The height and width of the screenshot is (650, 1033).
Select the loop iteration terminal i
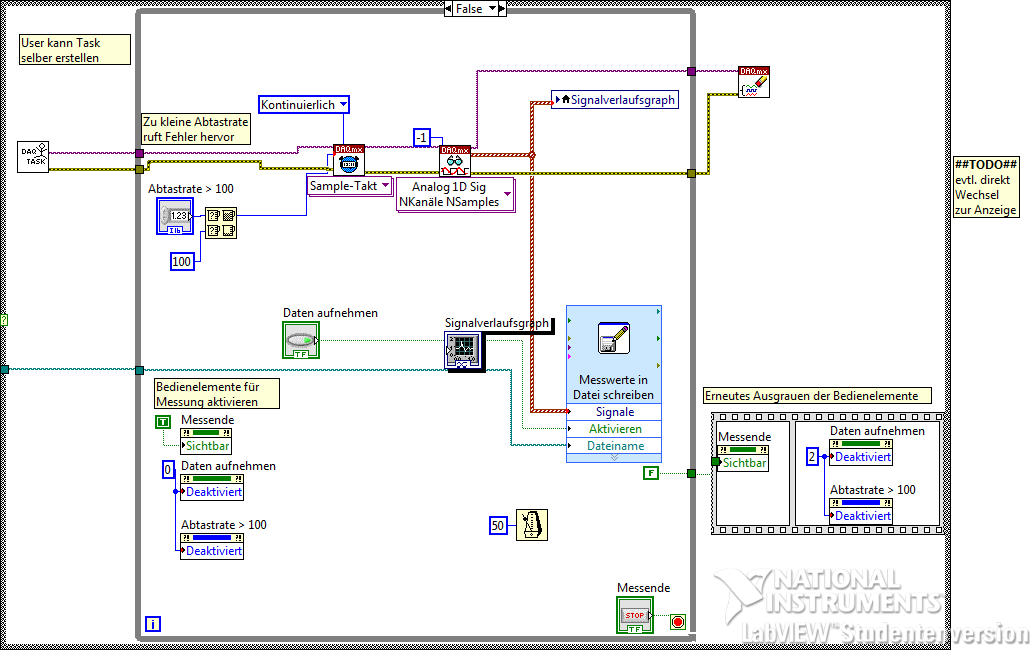point(153,624)
